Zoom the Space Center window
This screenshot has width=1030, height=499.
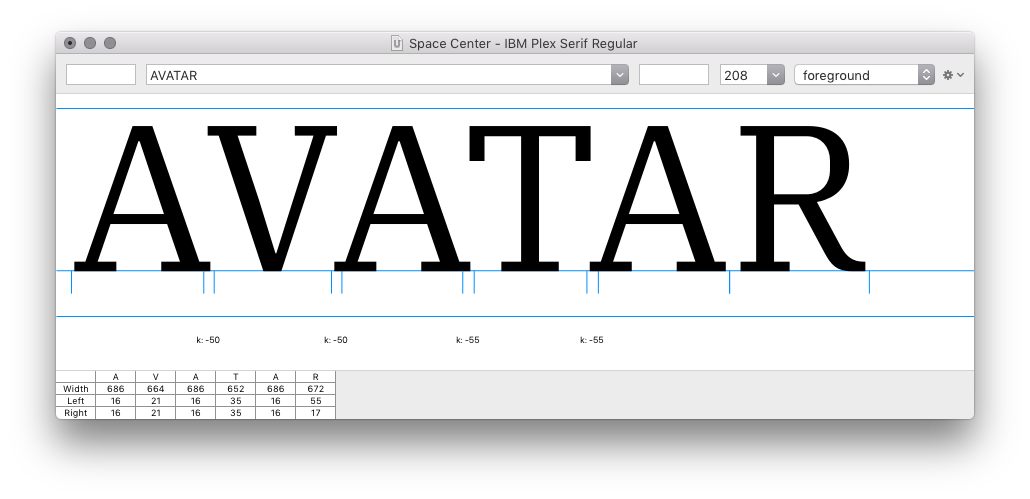point(110,43)
